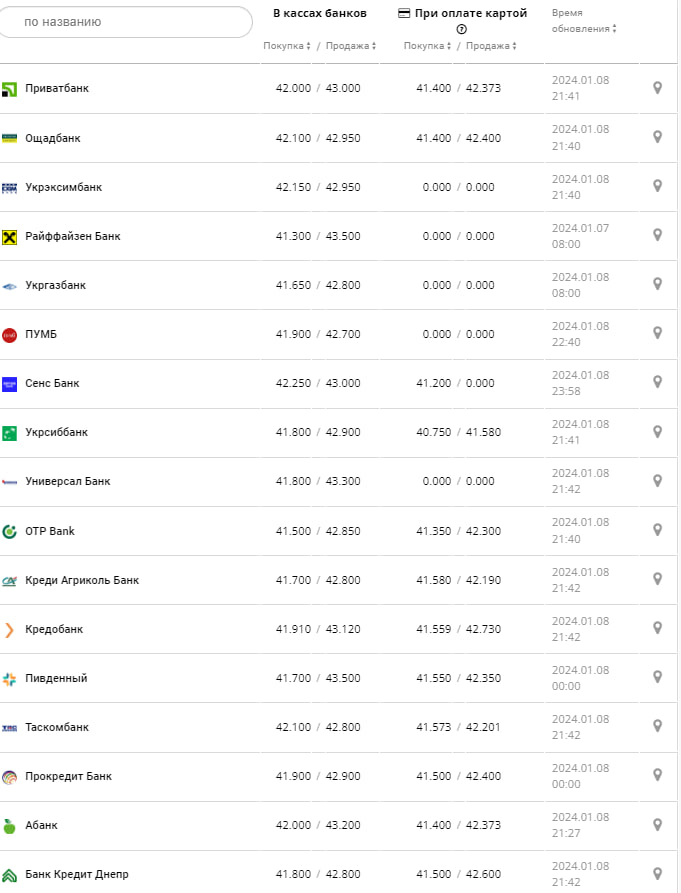This screenshot has height=893, width=681.
Task: Show the Укрсиббанк branch location pin
Action: pyautogui.click(x=657, y=432)
